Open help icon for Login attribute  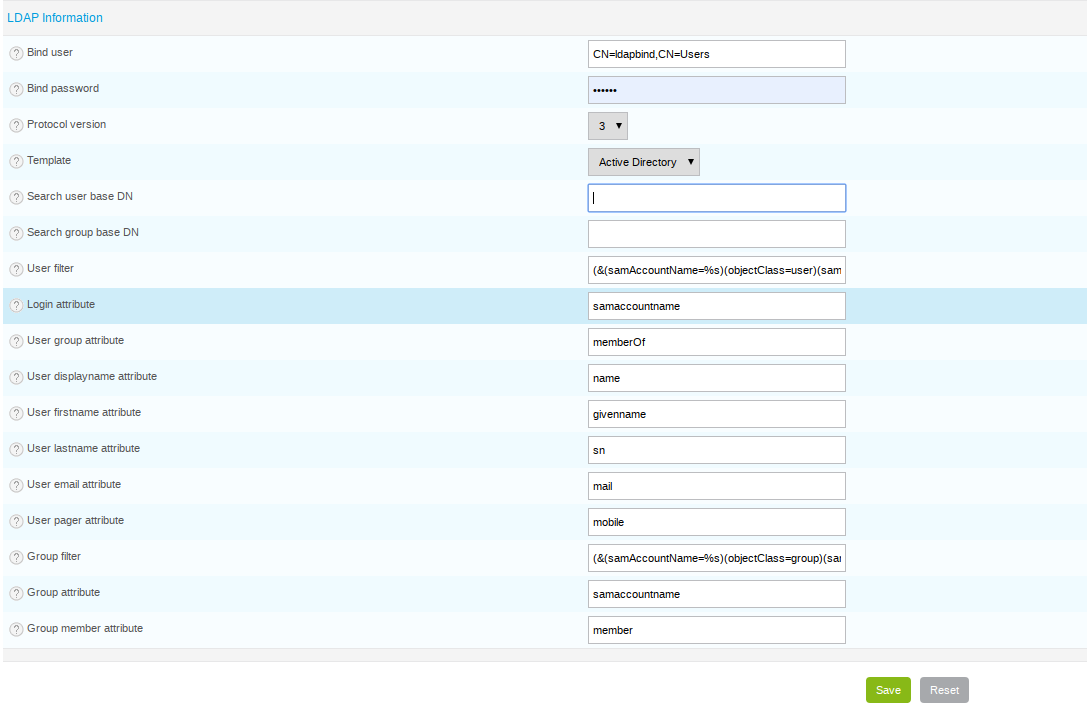[x=16, y=306]
